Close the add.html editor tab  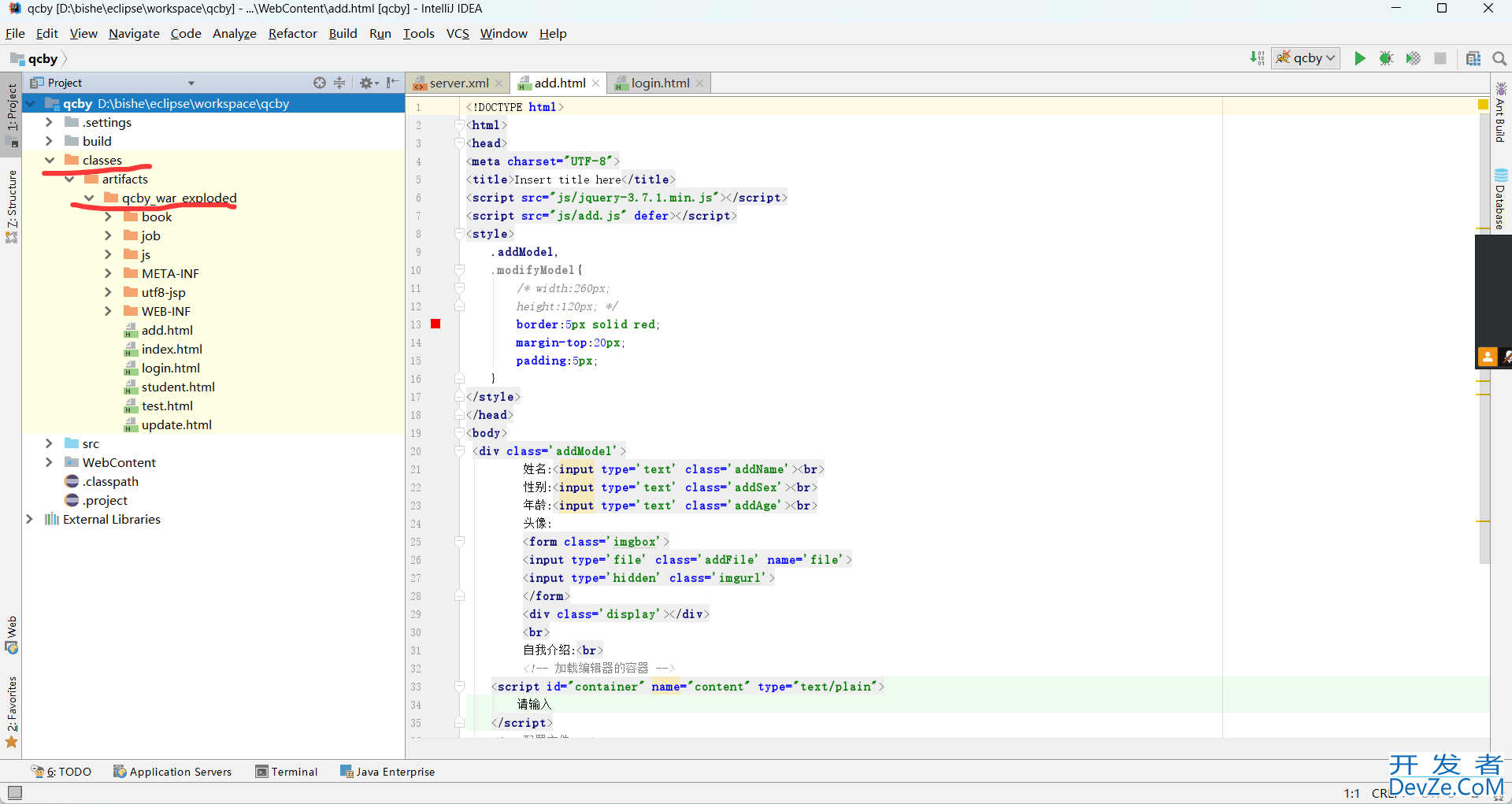click(595, 83)
